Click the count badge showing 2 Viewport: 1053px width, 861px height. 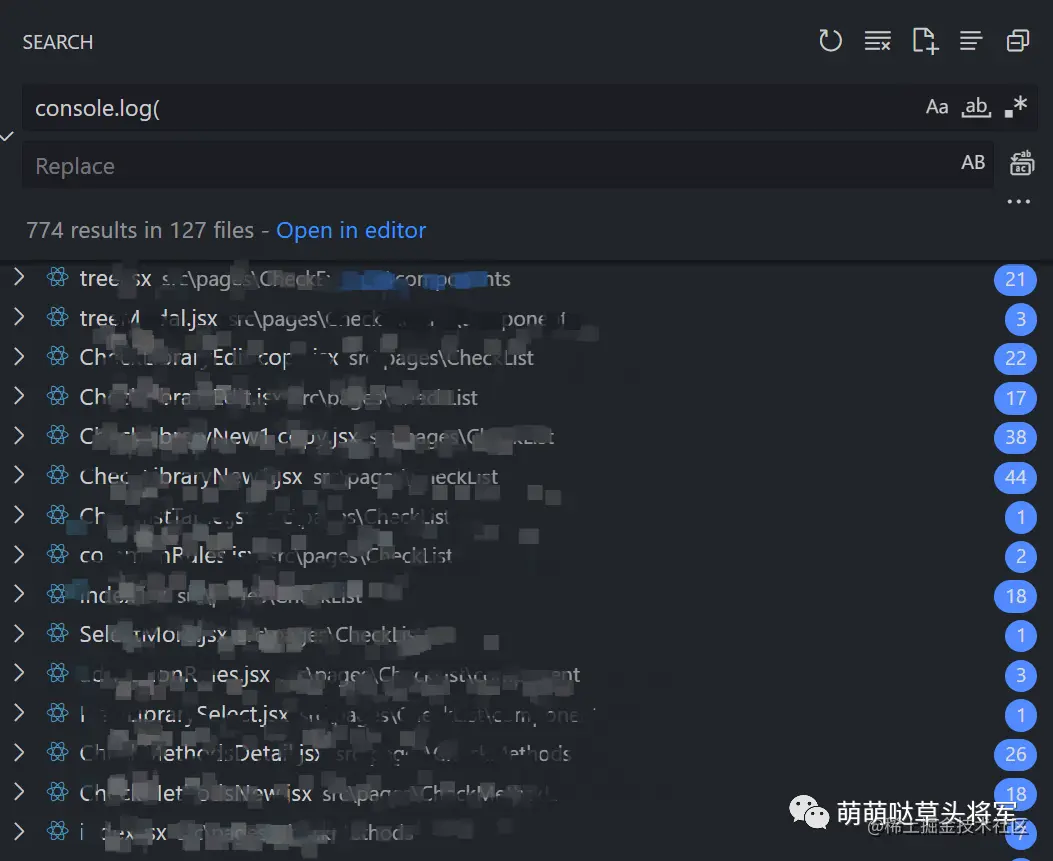point(1021,557)
